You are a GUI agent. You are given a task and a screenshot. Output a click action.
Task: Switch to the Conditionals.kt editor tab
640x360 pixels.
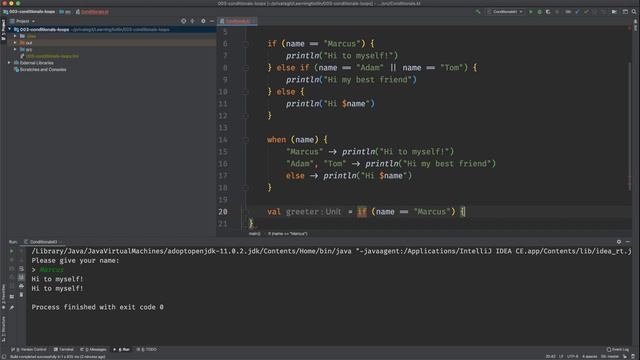237,21
